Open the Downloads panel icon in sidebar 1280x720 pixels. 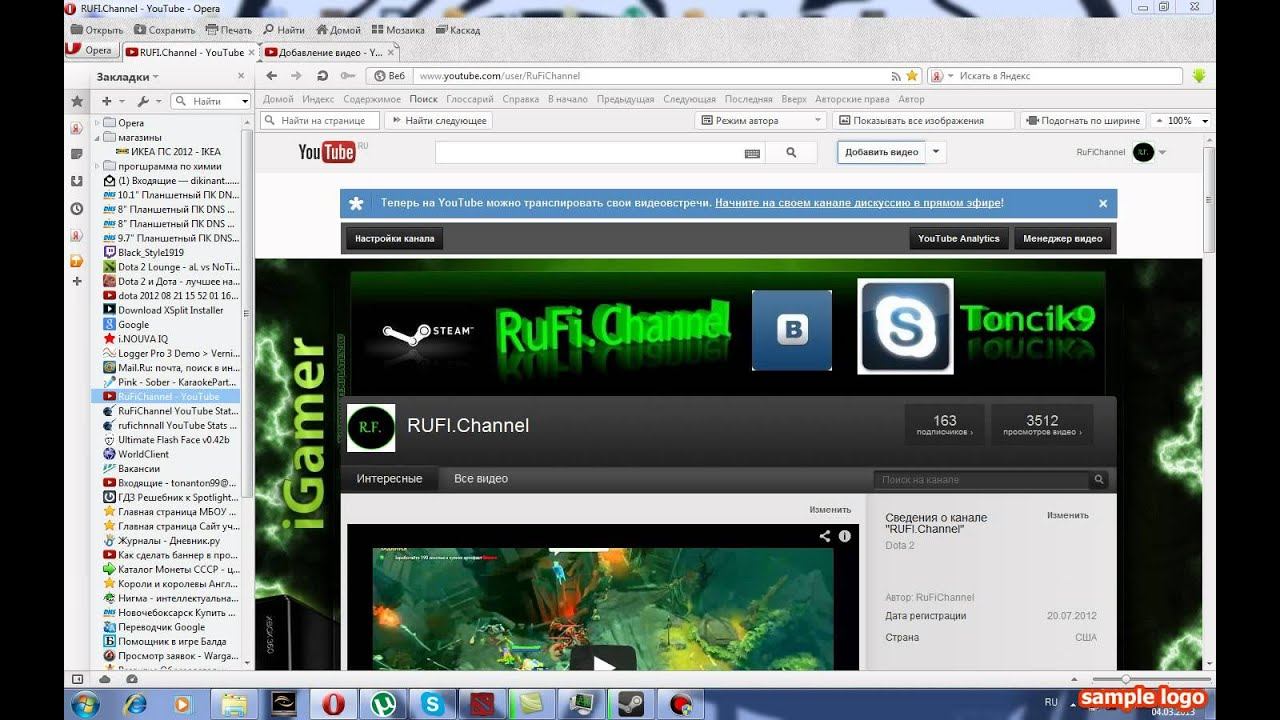point(76,181)
